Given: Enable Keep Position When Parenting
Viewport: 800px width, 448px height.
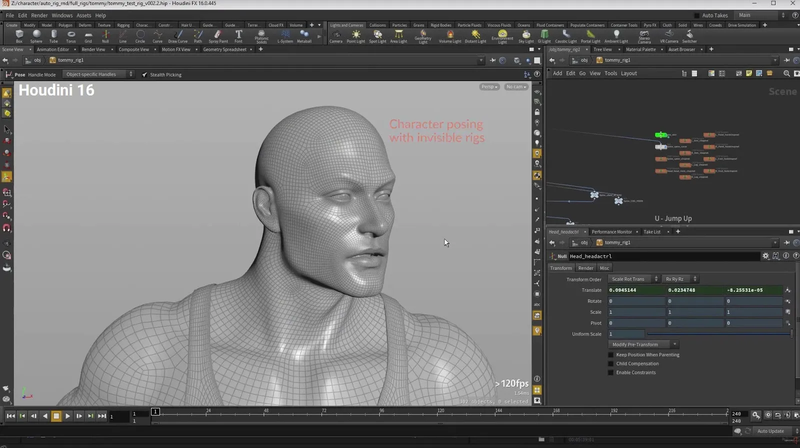Looking at the screenshot, I should coord(611,354).
